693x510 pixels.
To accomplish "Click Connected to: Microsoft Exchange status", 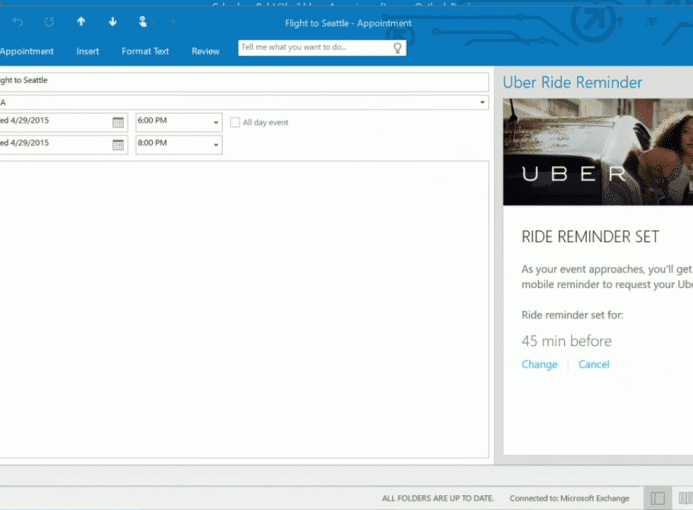I will click(x=569, y=499).
